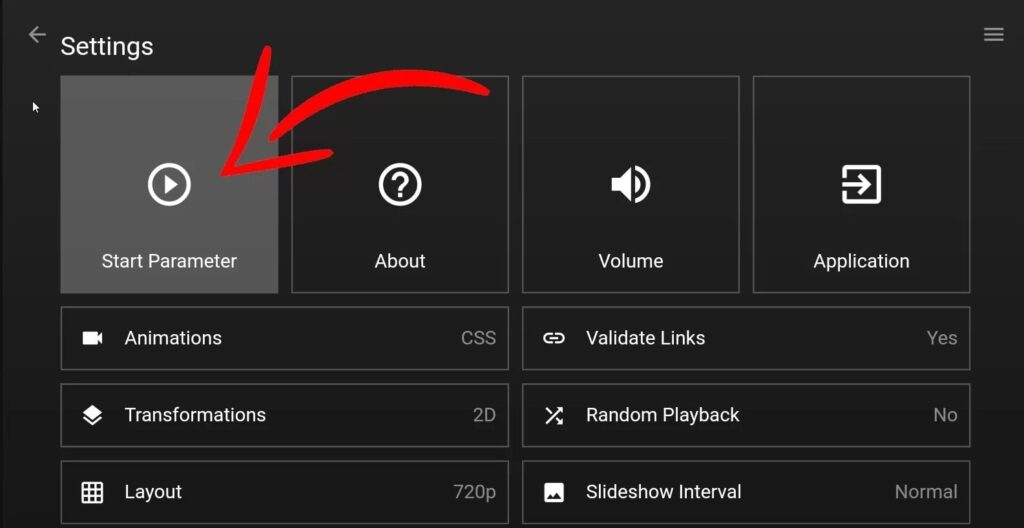Click the Slideshow Interval image icon
The height and width of the screenshot is (528, 1024).
pos(554,492)
